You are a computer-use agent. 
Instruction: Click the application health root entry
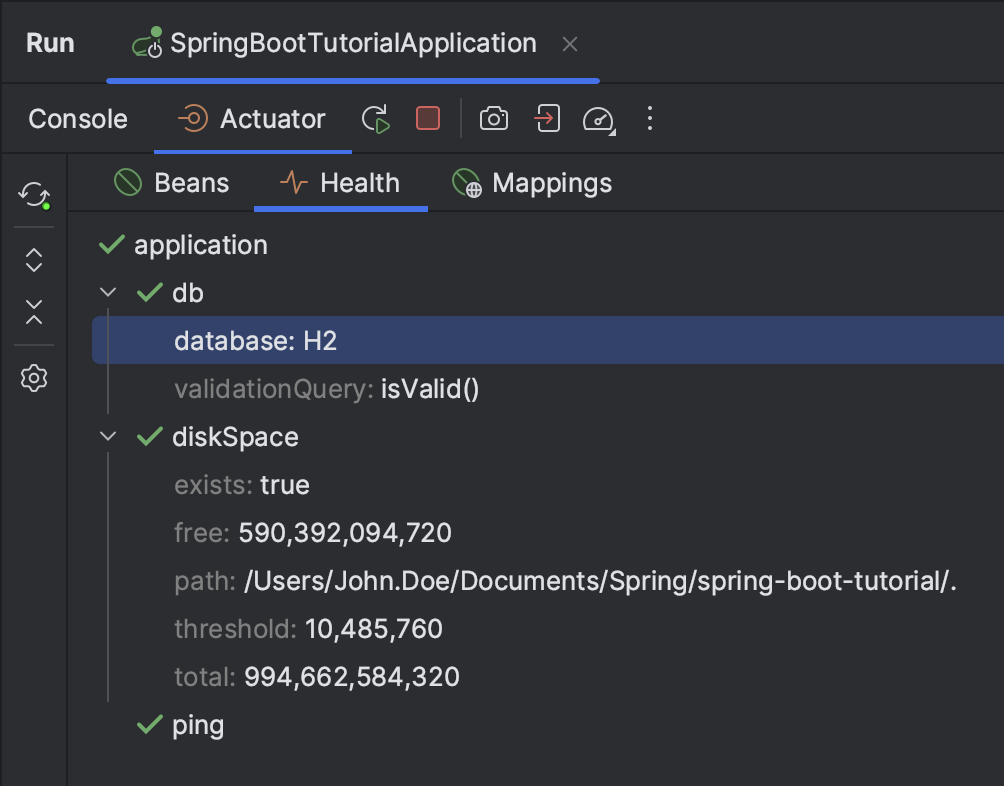[x=200, y=244]
